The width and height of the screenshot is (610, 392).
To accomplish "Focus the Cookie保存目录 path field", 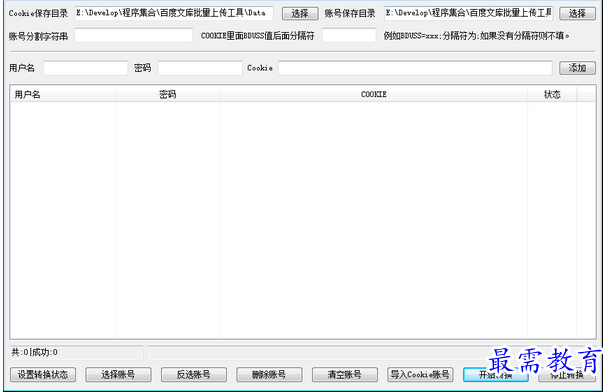I will click(x=174, y=13).
